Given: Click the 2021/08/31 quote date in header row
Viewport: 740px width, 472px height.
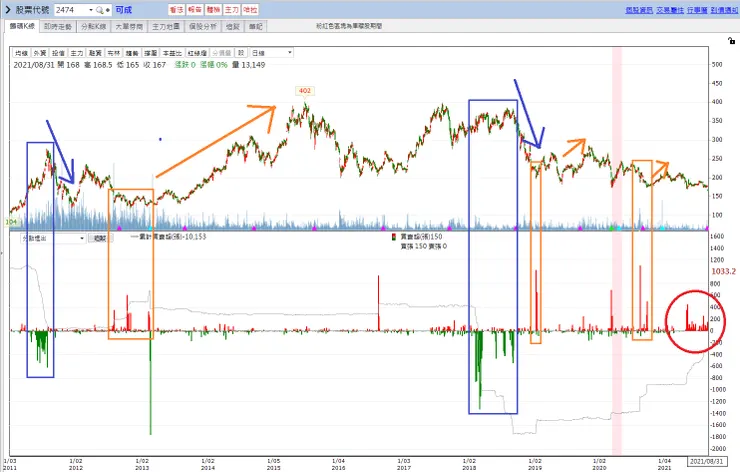Looking at the screenshot, I should (x=35, y=65).
